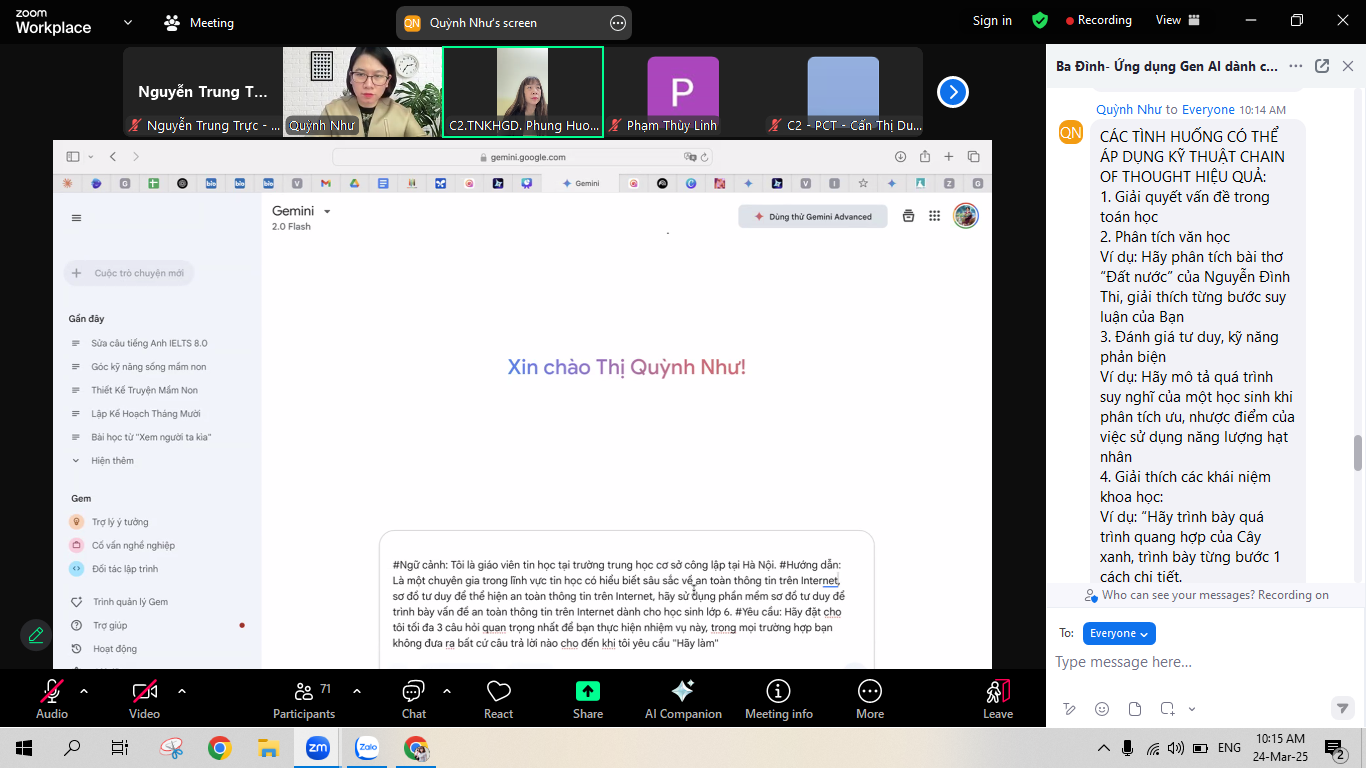Image resolution: width=1366 pixels, height=768 pixels.
Task: Open the Meeting menu at top
Action: [198, 22]
